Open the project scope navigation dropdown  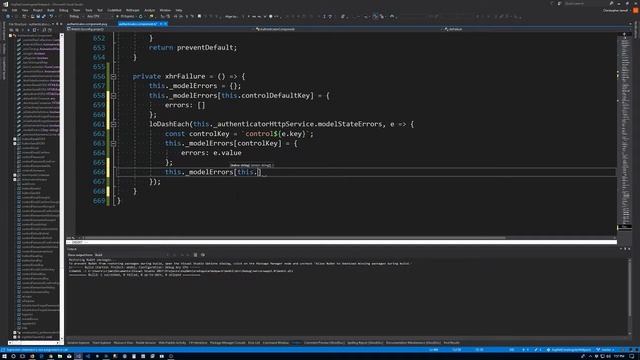[160, 29]
